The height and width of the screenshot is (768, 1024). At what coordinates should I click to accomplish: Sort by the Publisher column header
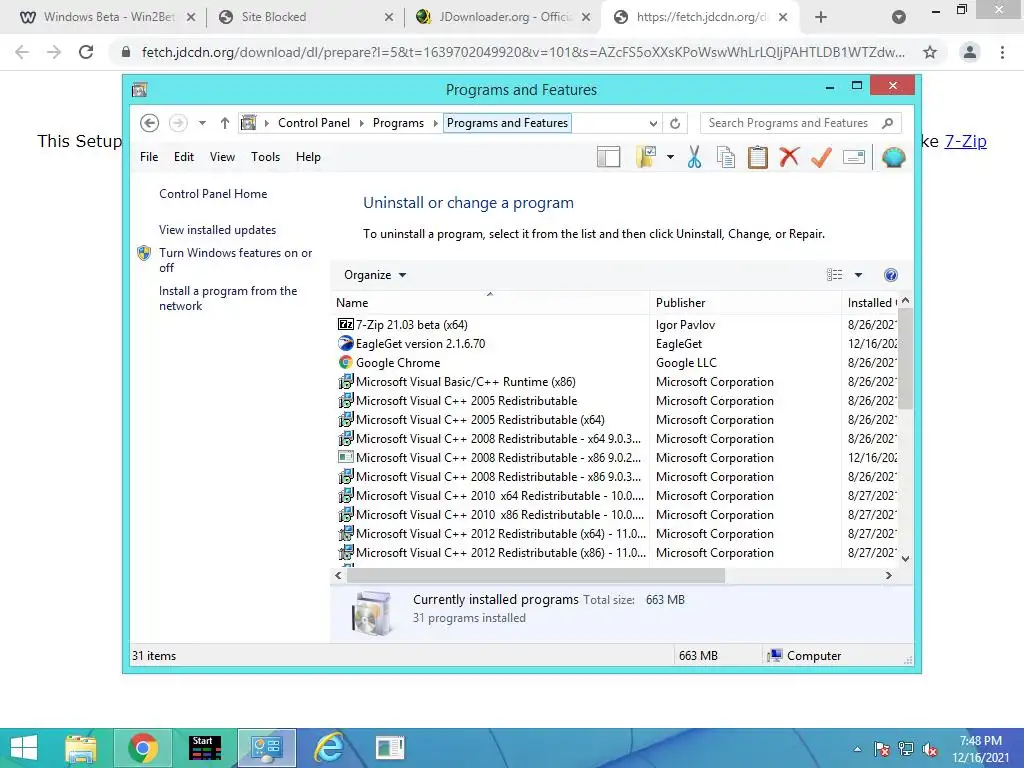(x=745, y=302)
